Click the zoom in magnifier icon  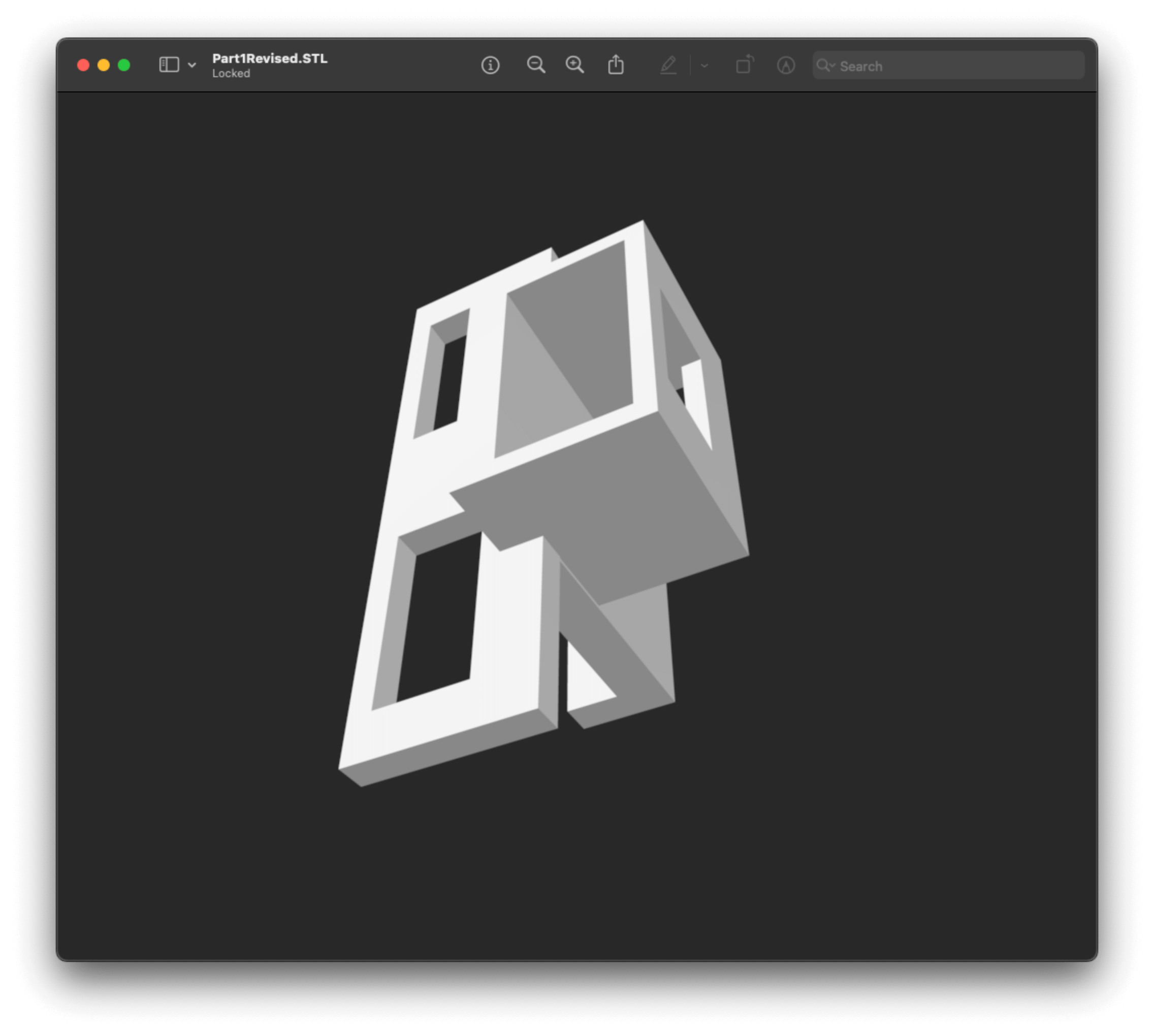click(574, 66)
